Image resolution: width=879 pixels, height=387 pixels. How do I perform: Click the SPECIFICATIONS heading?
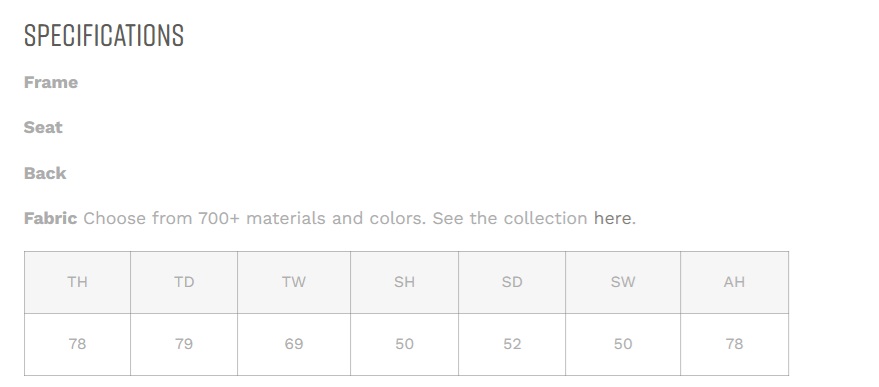pyautogui.click(x=104, y=35)
